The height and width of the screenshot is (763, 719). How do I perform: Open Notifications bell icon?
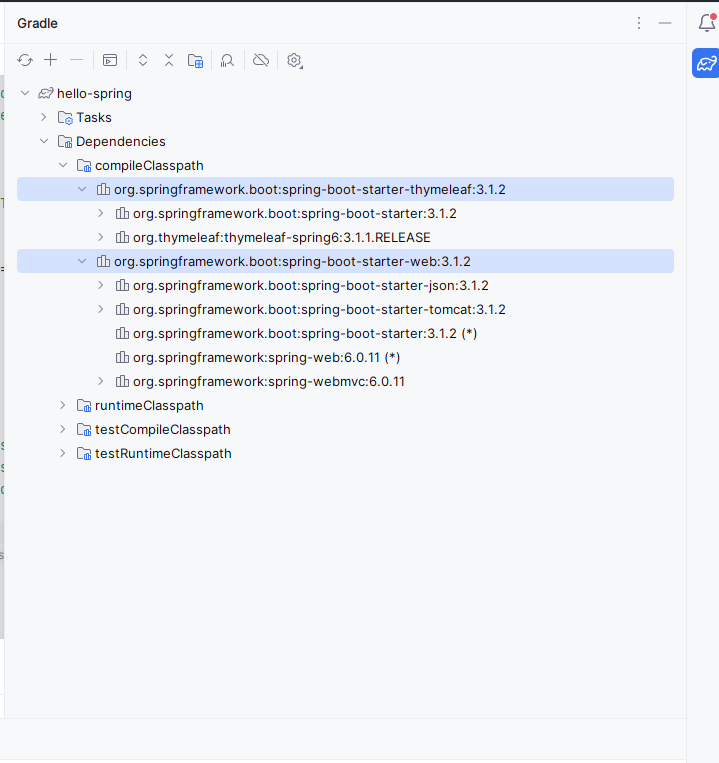click(x=707, y=22)
